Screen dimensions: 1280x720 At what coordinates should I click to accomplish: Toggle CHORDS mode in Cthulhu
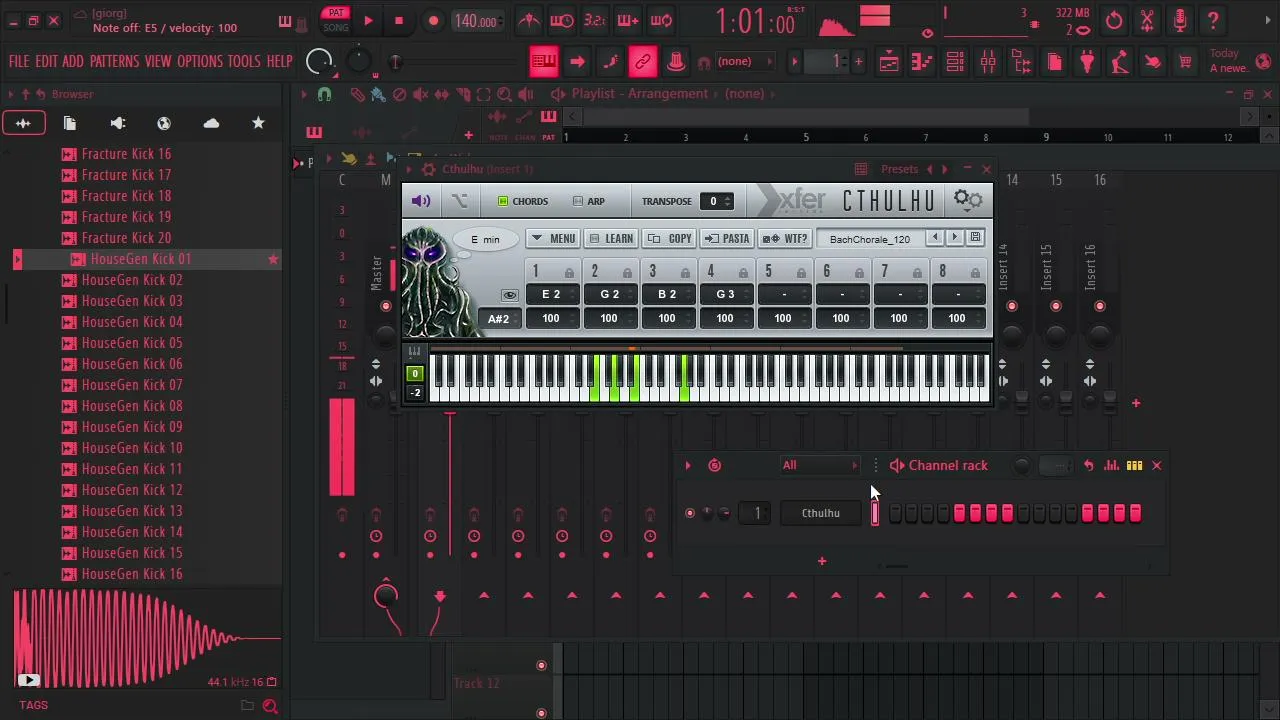[x=523, y=201]
